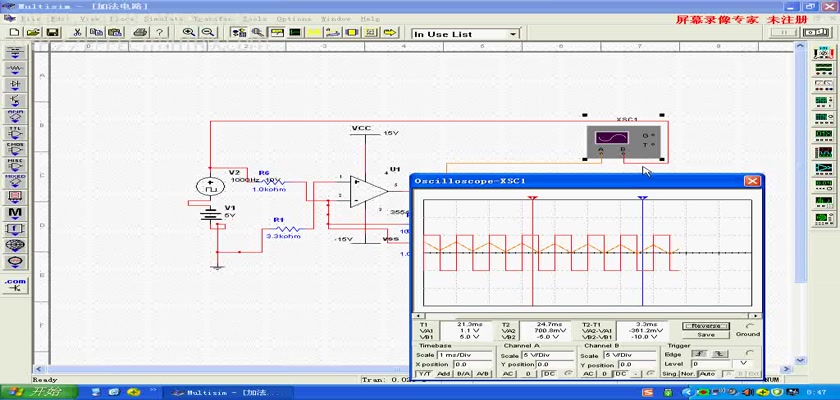Image resolution: width=840 pixels, height=400 pixels.
Task: Select A/B timebase display mode
Action: pos(482,373)
